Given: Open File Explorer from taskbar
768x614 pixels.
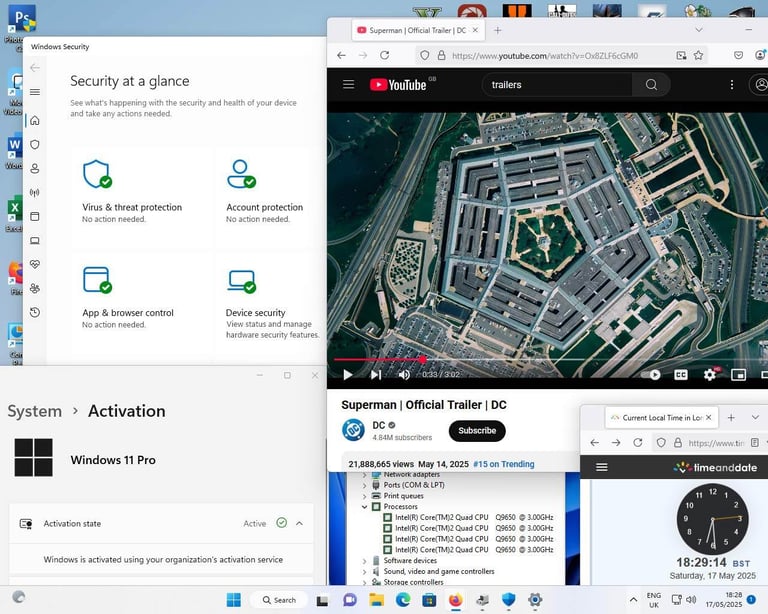Looking at the screenshot, I should (x=376, y=600).
